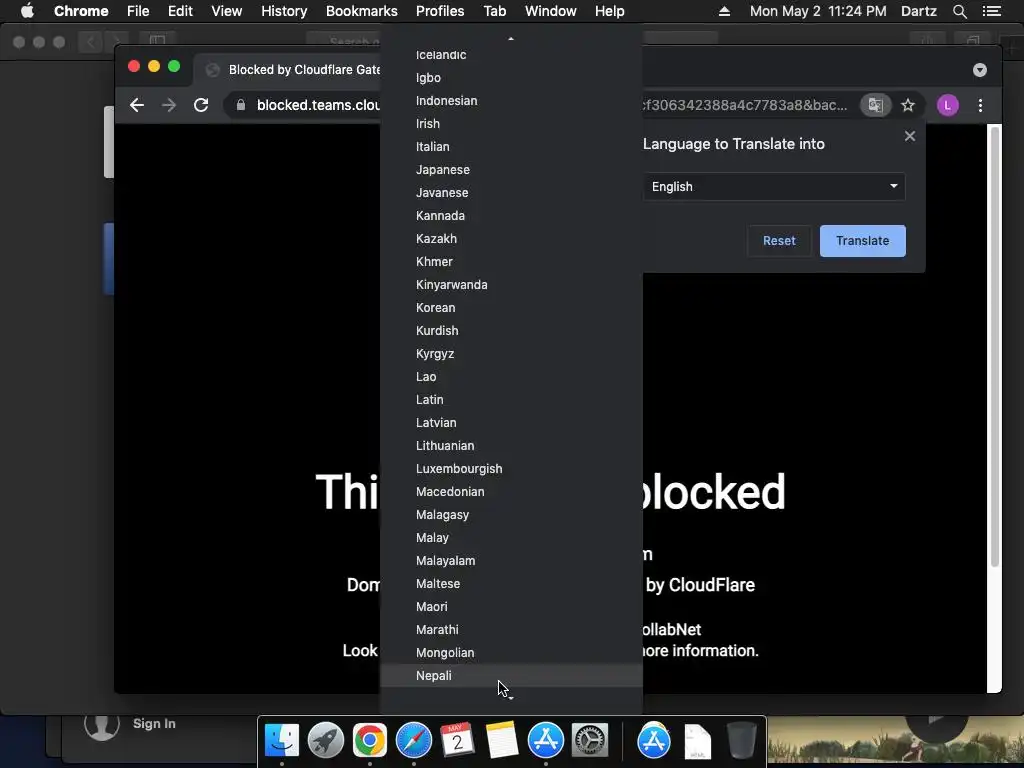Click the Translate button
This screenshot has width=1024, height=768.
click(x=862, y=241)
